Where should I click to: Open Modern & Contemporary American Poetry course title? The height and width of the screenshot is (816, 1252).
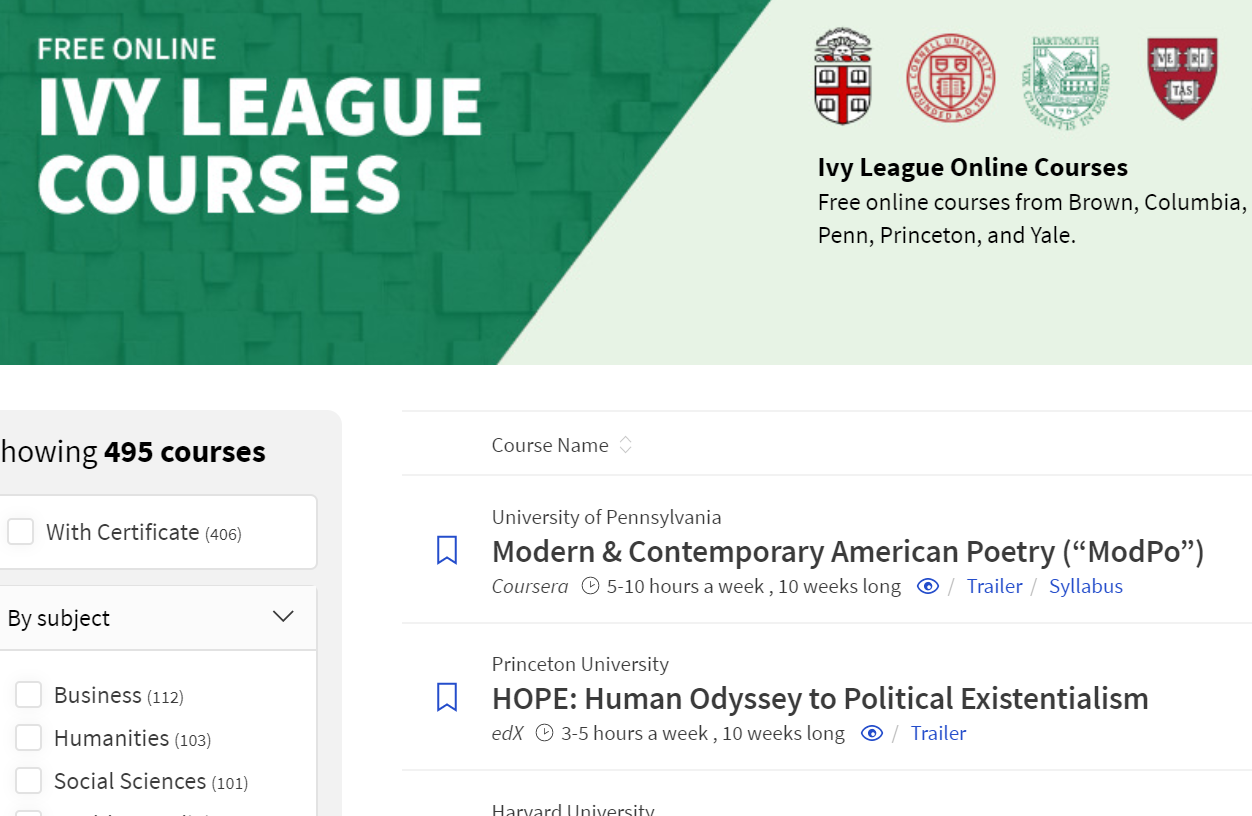847,551
